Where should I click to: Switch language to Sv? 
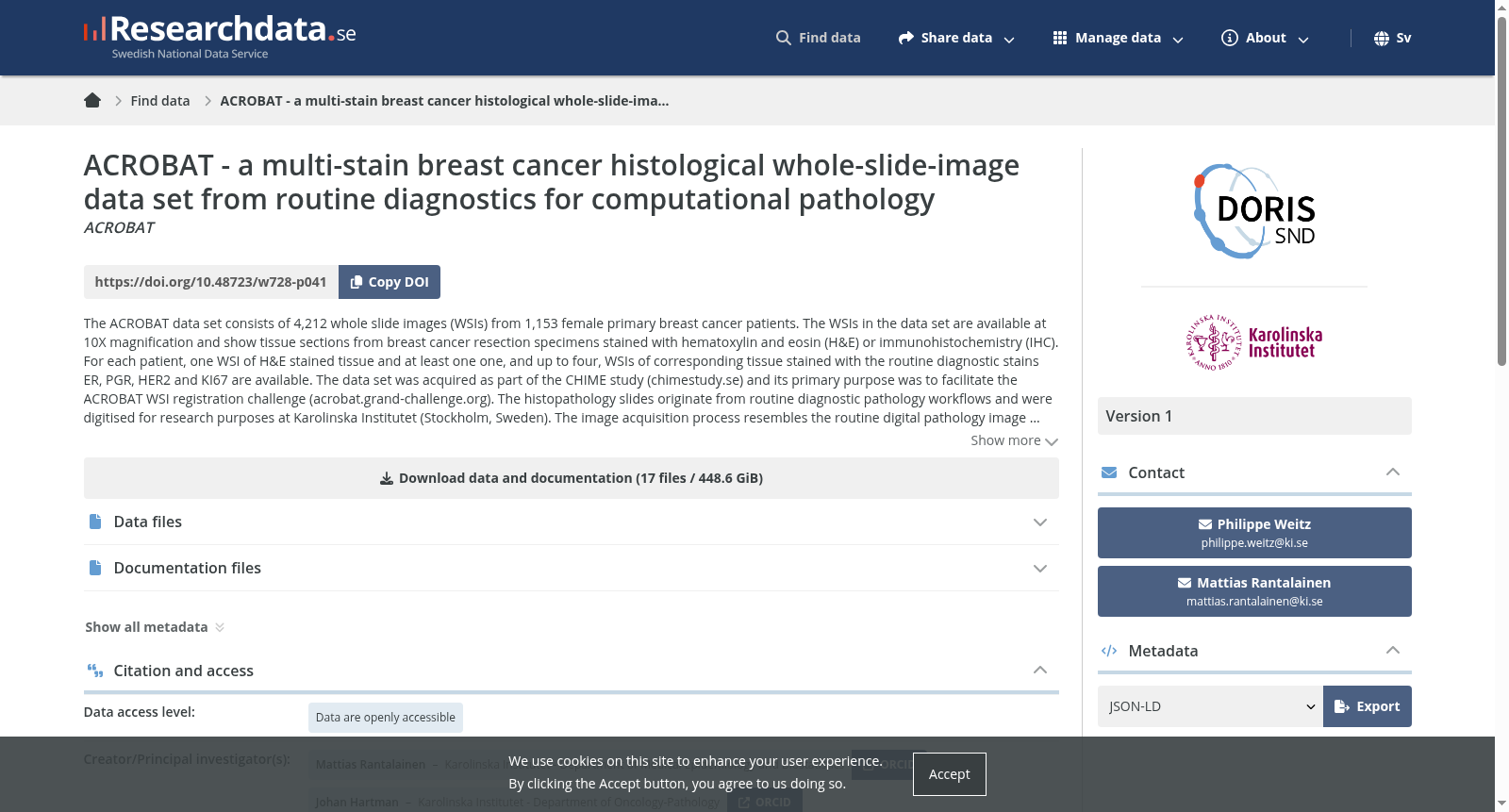click(x=1393, y=38)
